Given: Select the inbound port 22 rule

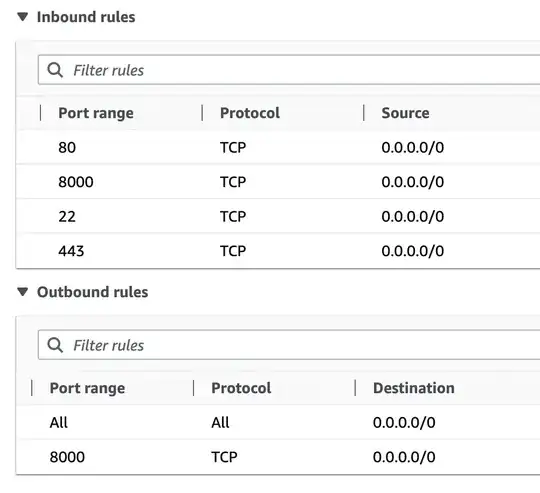Looking at the screenshot, I should tap(278, 216).
